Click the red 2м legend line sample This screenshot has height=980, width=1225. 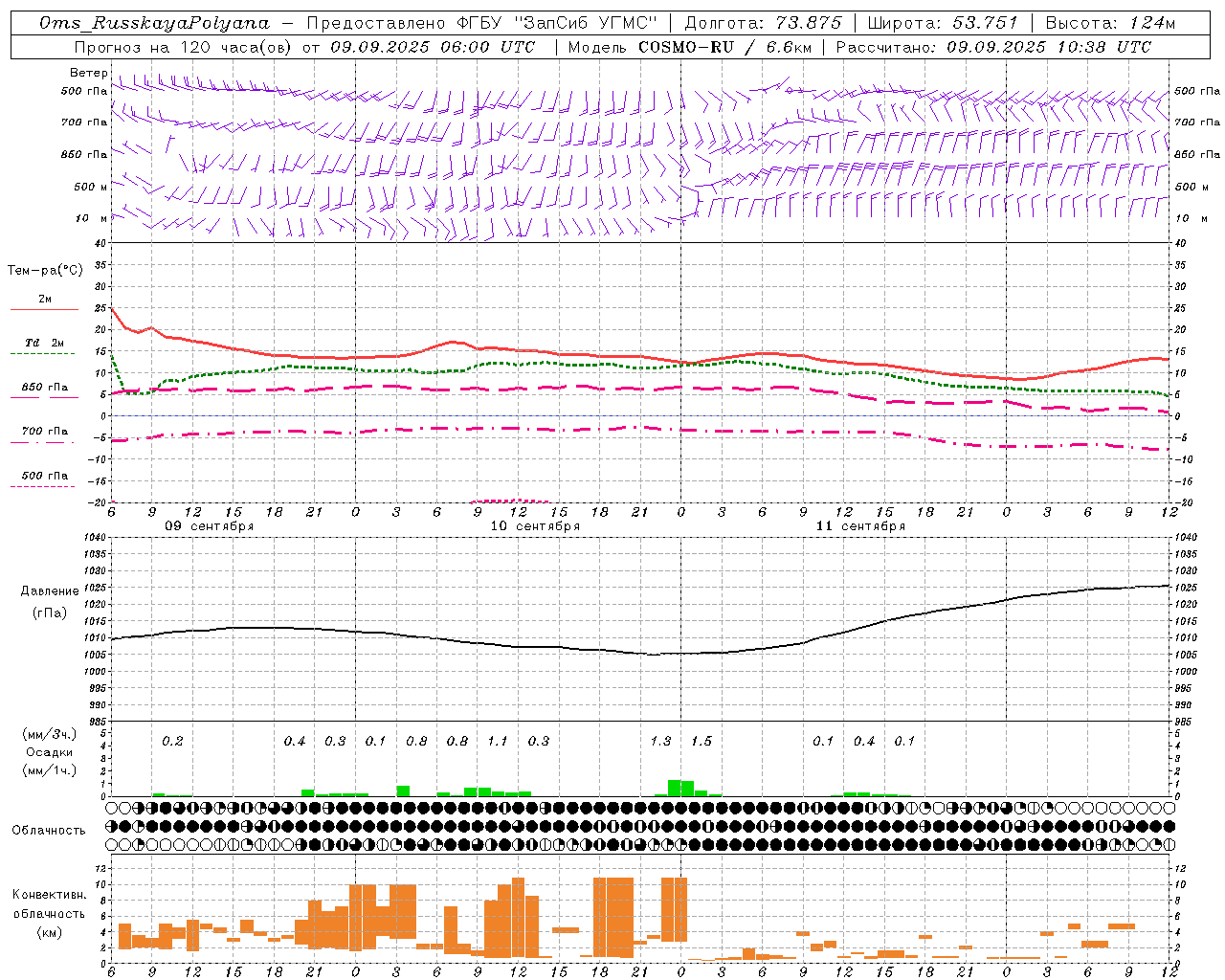tap(44, 310)
